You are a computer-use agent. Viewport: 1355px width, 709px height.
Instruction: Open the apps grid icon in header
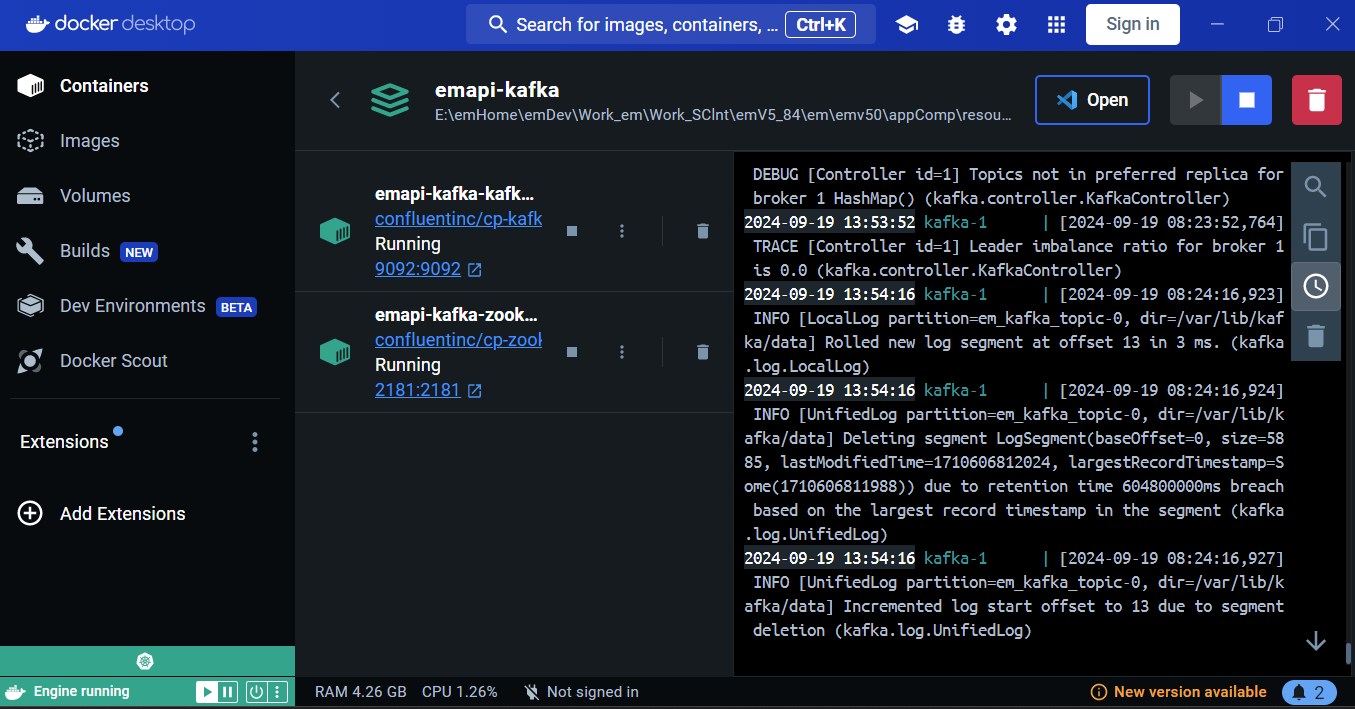point(1056,25)
